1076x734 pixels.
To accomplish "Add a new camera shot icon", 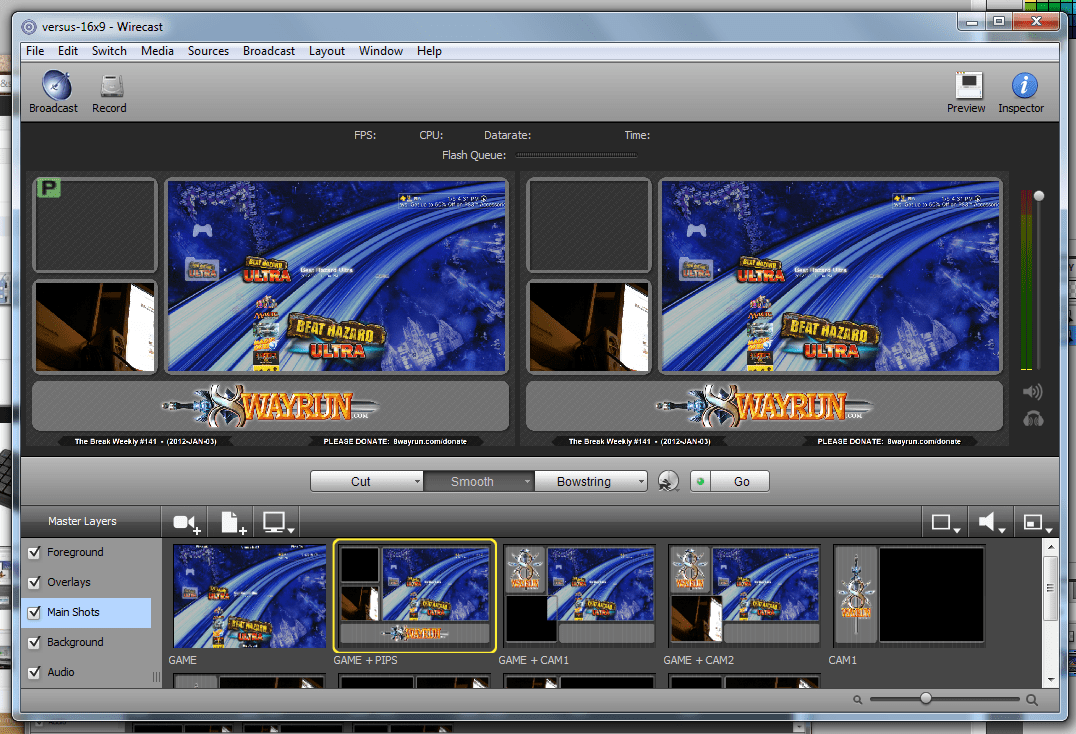I will click(x=184, y=521).
